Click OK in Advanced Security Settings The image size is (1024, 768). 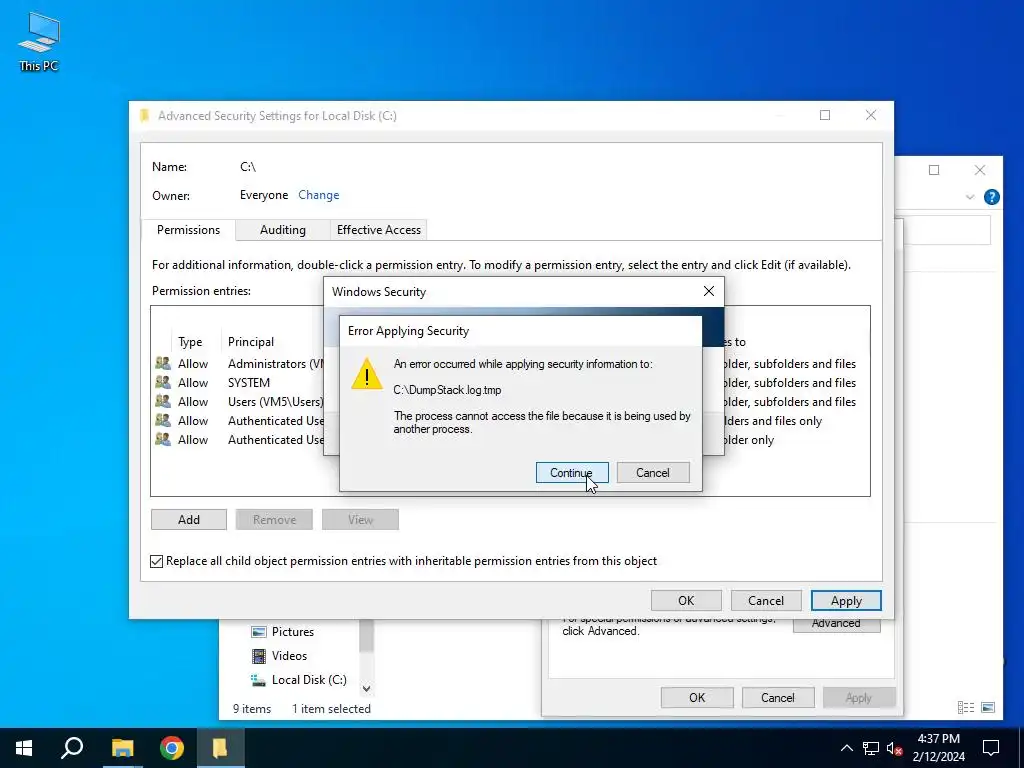point(686,601)
